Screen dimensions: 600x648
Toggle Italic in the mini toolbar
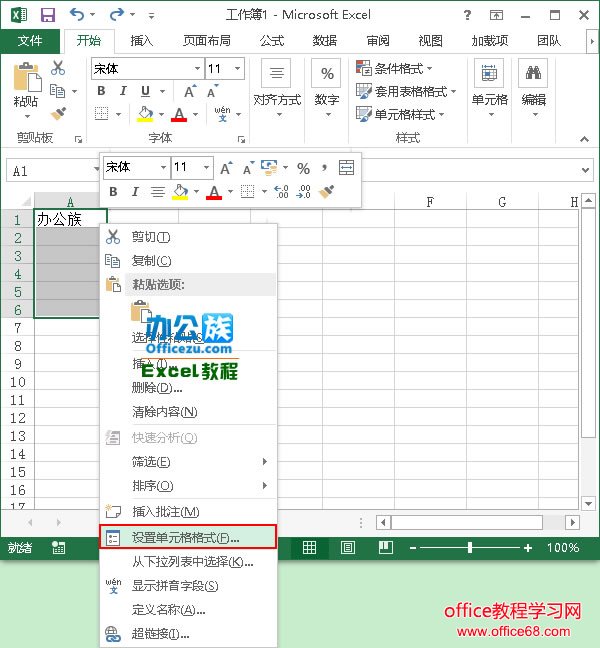click(x=135, y=192)
